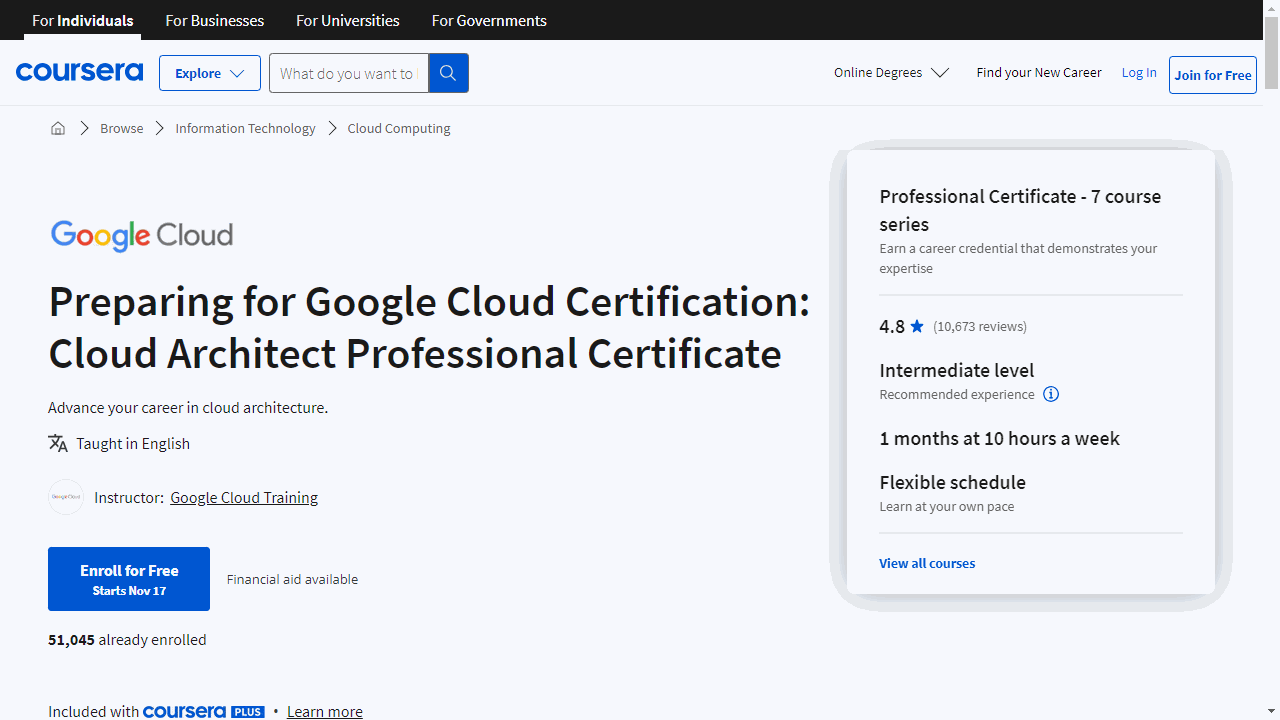Viewport: 1280px width, 720px height.
Task: Click the Join for Free button
Action: [x=1213, y=75]
